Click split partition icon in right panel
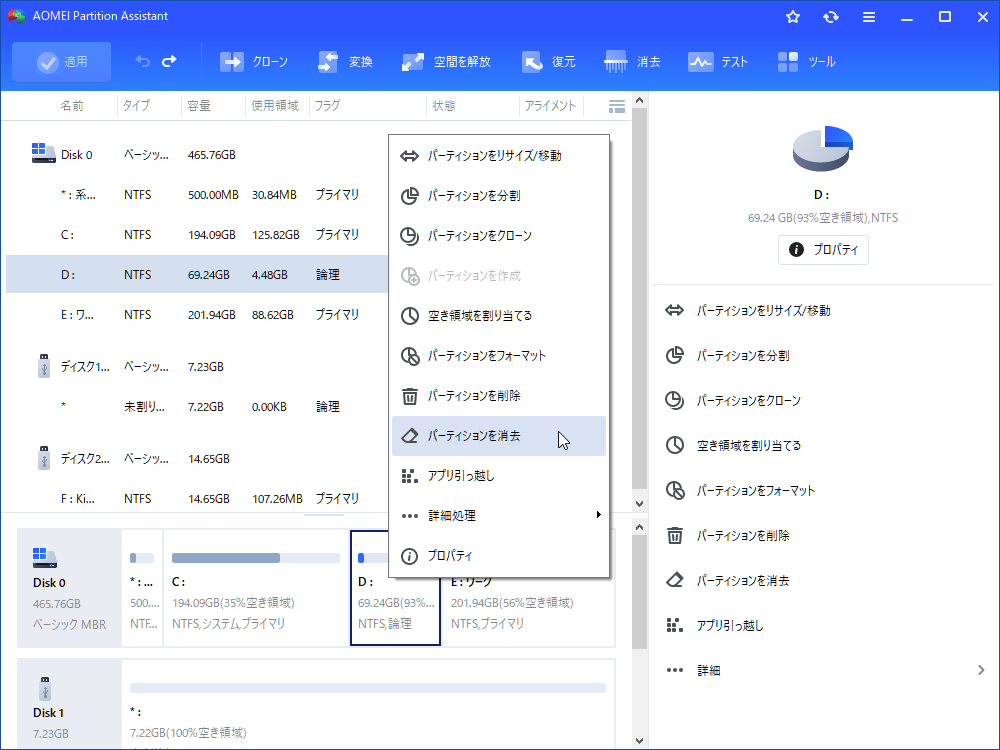Viewport: 1000px width, 750px height. [674, 355]
